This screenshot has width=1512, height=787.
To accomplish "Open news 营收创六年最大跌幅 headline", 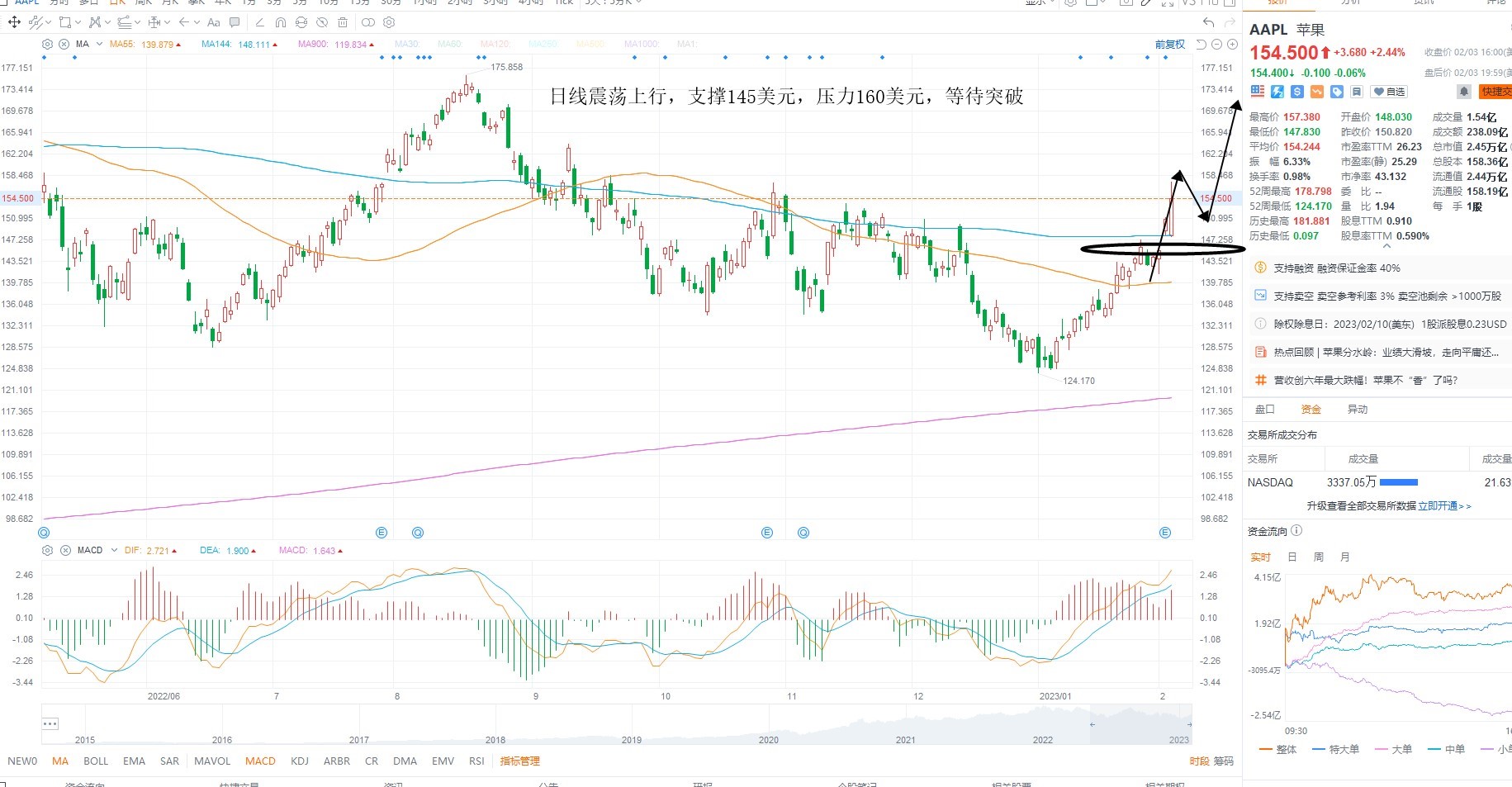I will (x=1365, y=380).
